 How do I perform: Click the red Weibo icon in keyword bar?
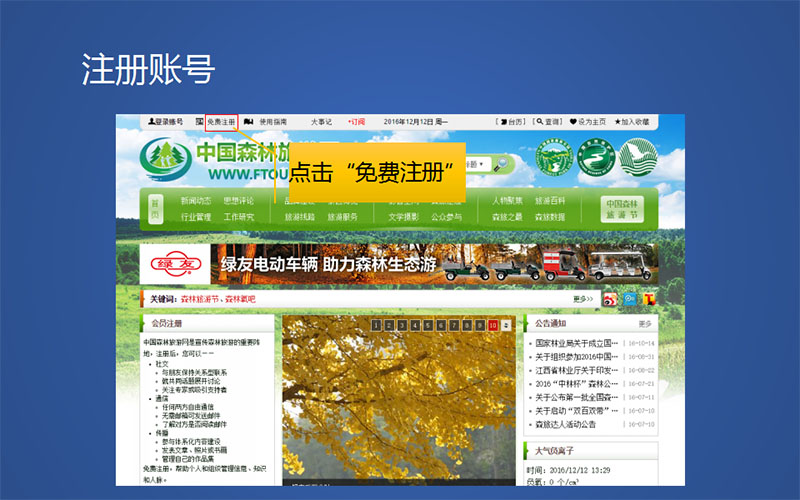(611, 299)
